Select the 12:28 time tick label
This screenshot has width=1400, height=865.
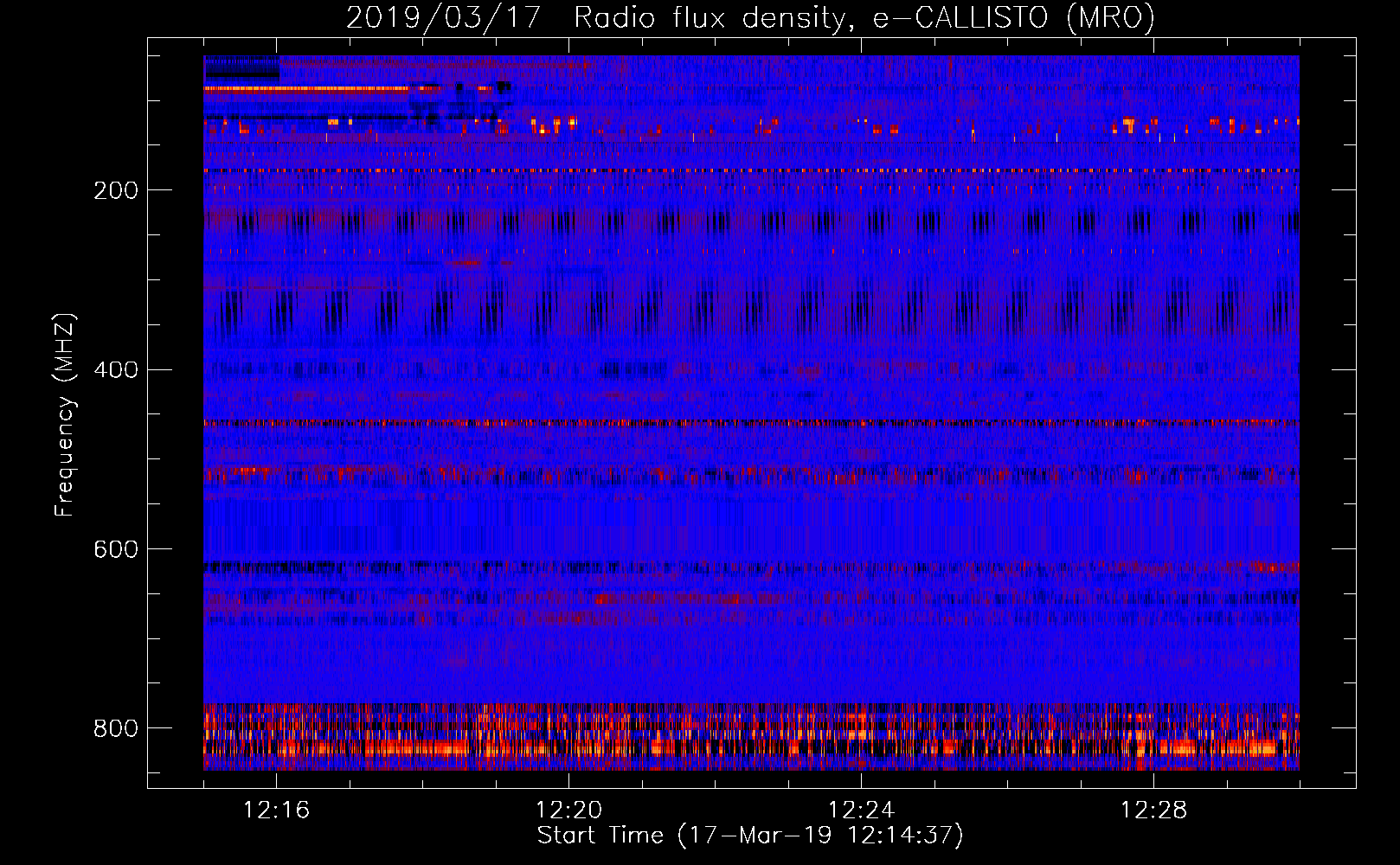click(x=1153, y=811)
